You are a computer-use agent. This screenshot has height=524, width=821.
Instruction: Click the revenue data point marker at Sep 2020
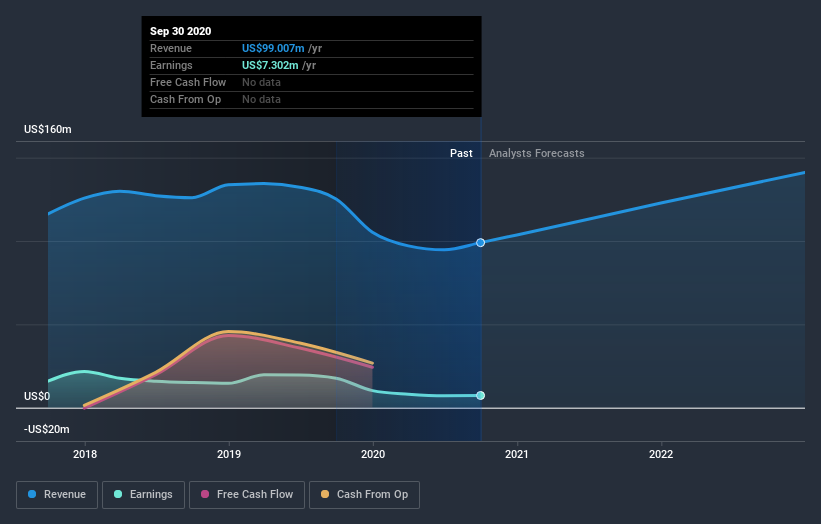pyautogui.click(x=480, y=242)
